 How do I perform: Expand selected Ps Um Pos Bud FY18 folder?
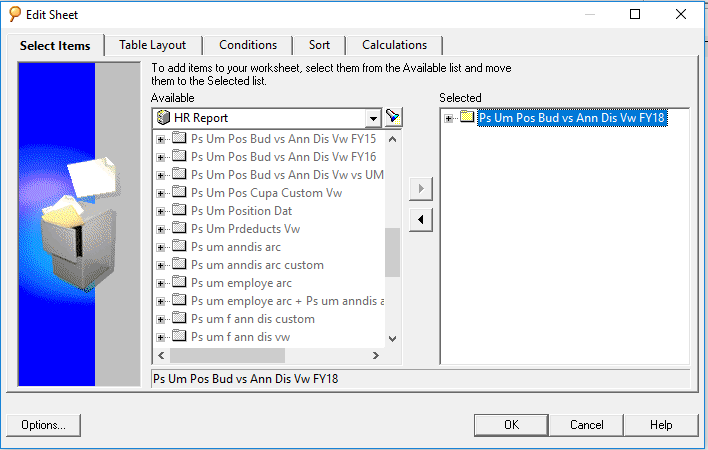pos(448,119)
